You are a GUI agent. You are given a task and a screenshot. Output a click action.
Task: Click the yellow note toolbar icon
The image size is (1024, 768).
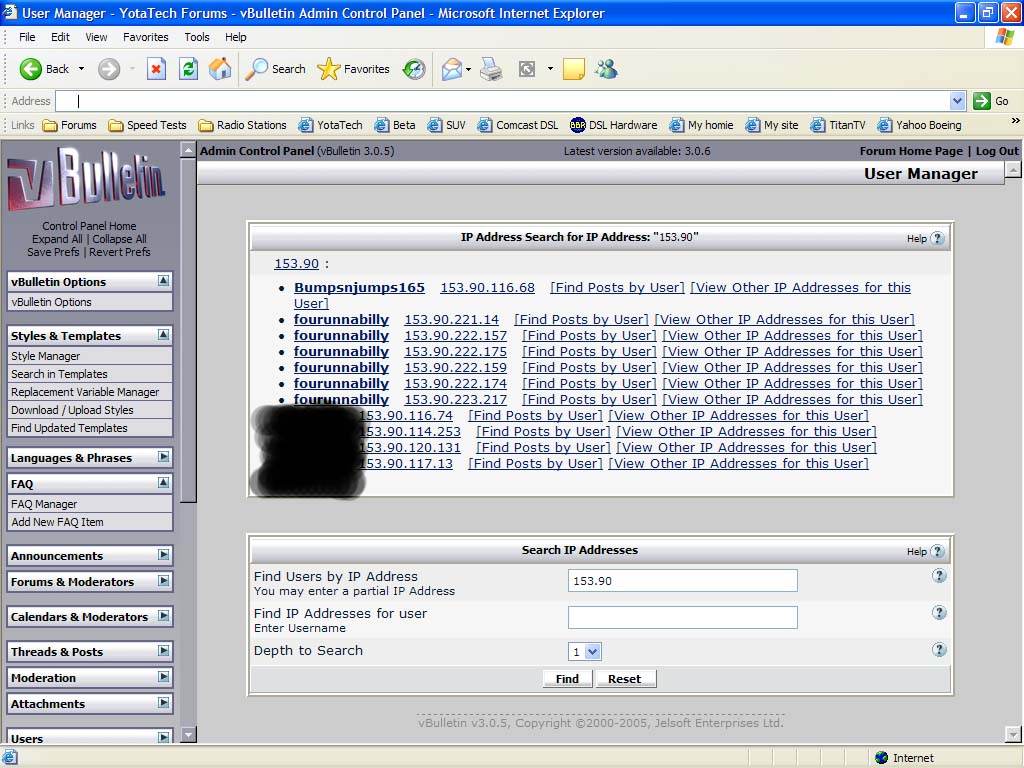point(573,69)
